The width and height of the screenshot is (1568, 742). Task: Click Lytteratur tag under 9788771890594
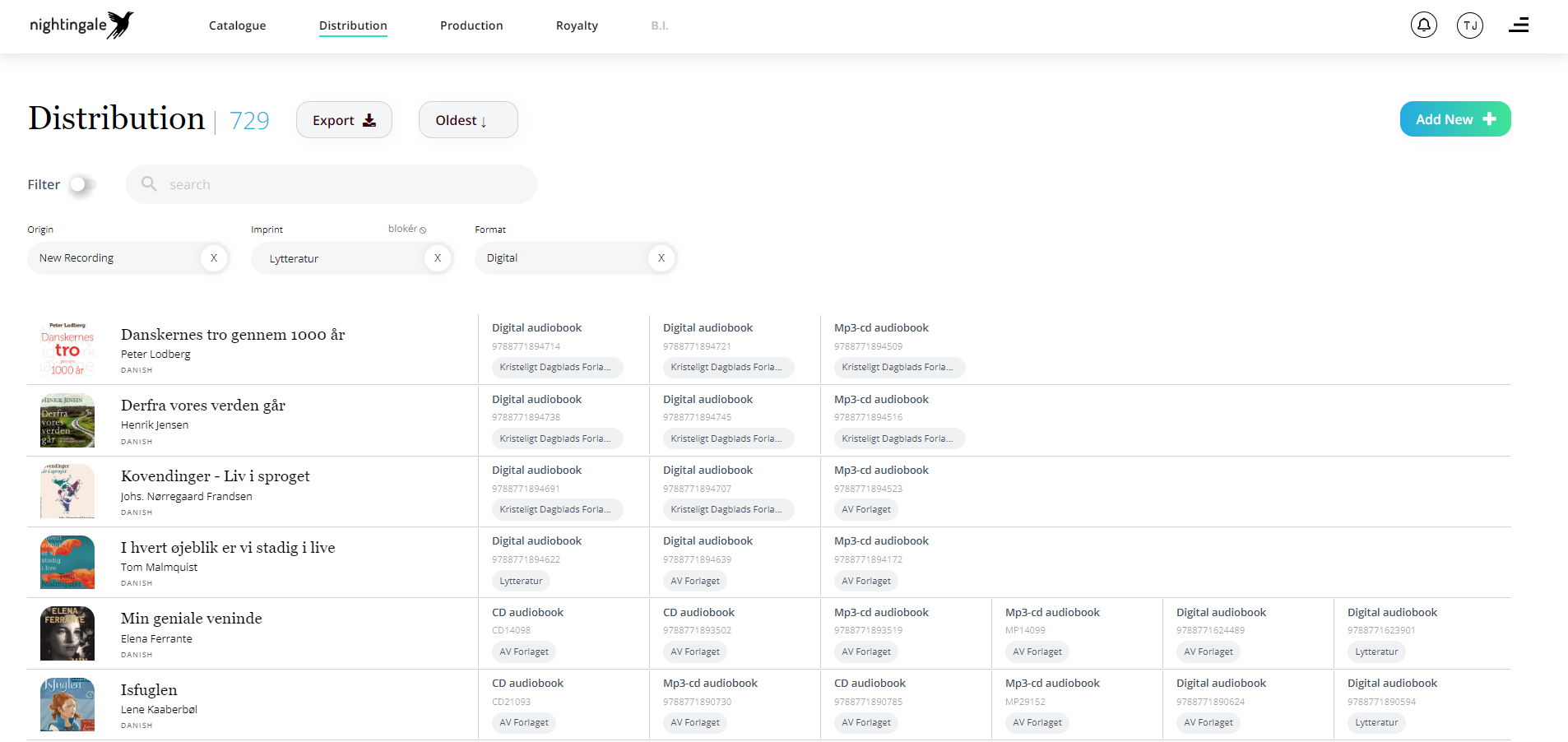[x=1377, y=723]
